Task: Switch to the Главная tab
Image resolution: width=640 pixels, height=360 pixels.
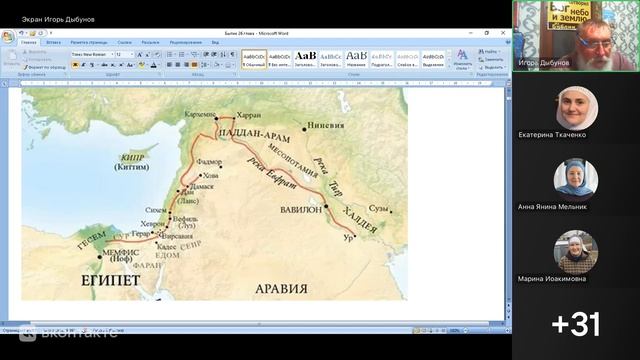Action: pyautogui.click(x=29, y=42)
